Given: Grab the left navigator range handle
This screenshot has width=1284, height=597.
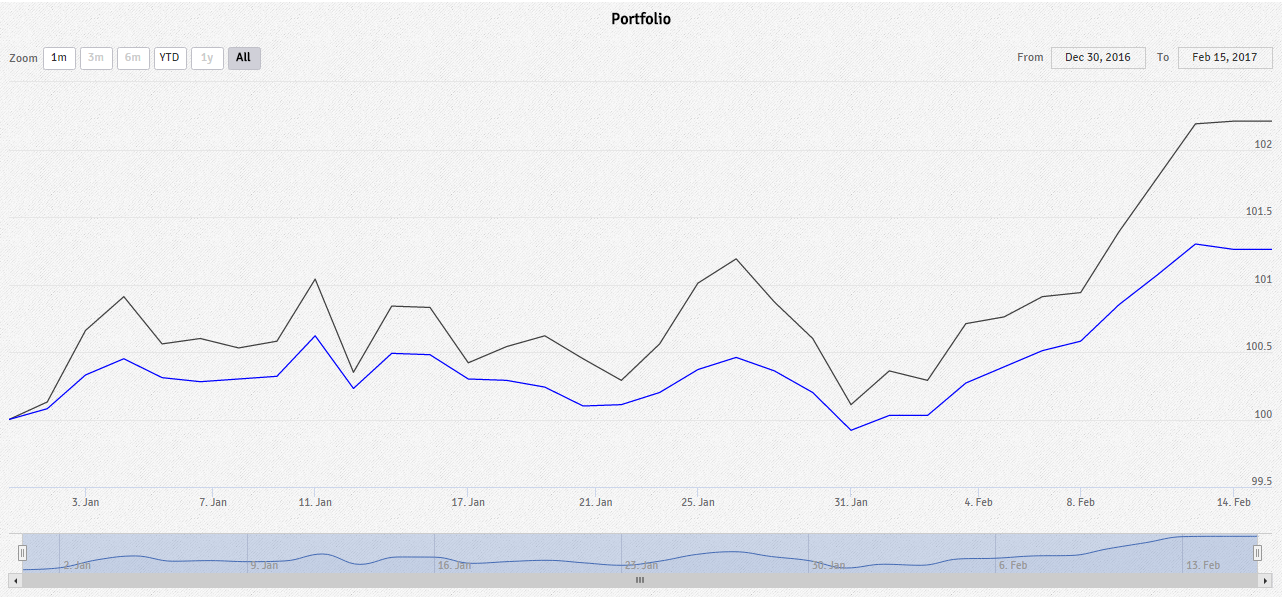Looking at the screenshot, I should 22,553.
